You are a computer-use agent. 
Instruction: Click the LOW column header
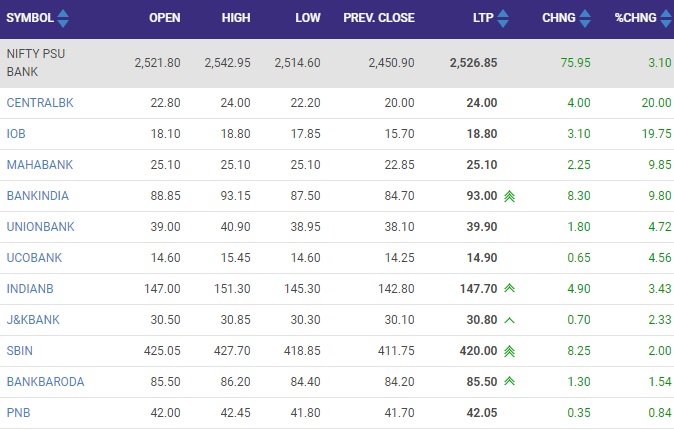(308, 18)
